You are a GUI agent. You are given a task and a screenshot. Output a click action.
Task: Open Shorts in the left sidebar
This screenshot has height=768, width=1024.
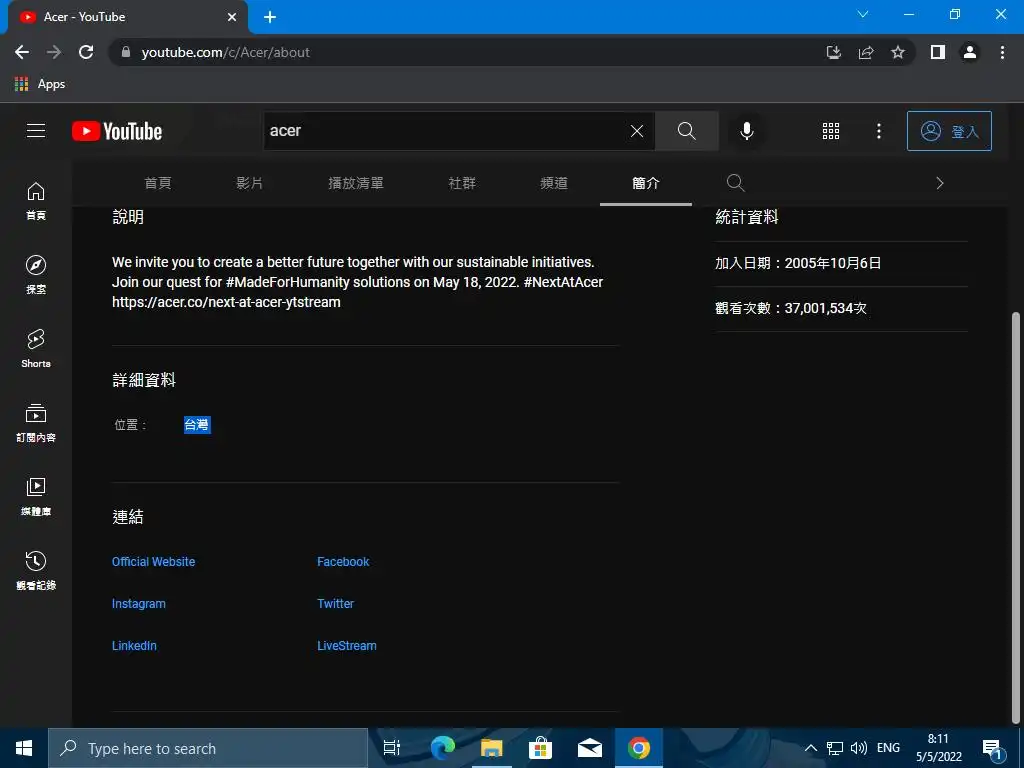coord(36,349)
